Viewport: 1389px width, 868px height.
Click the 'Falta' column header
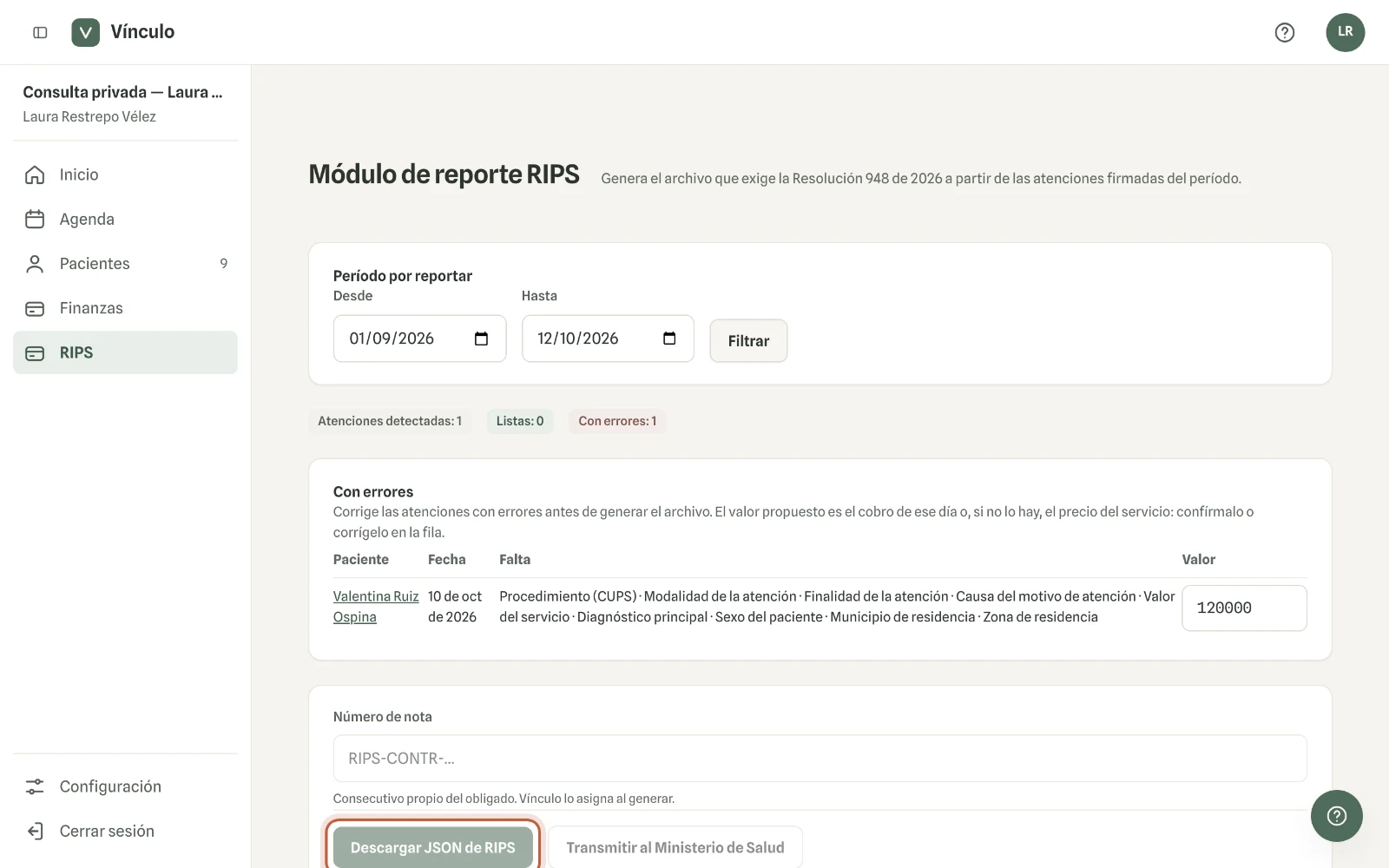click(515, 560)
